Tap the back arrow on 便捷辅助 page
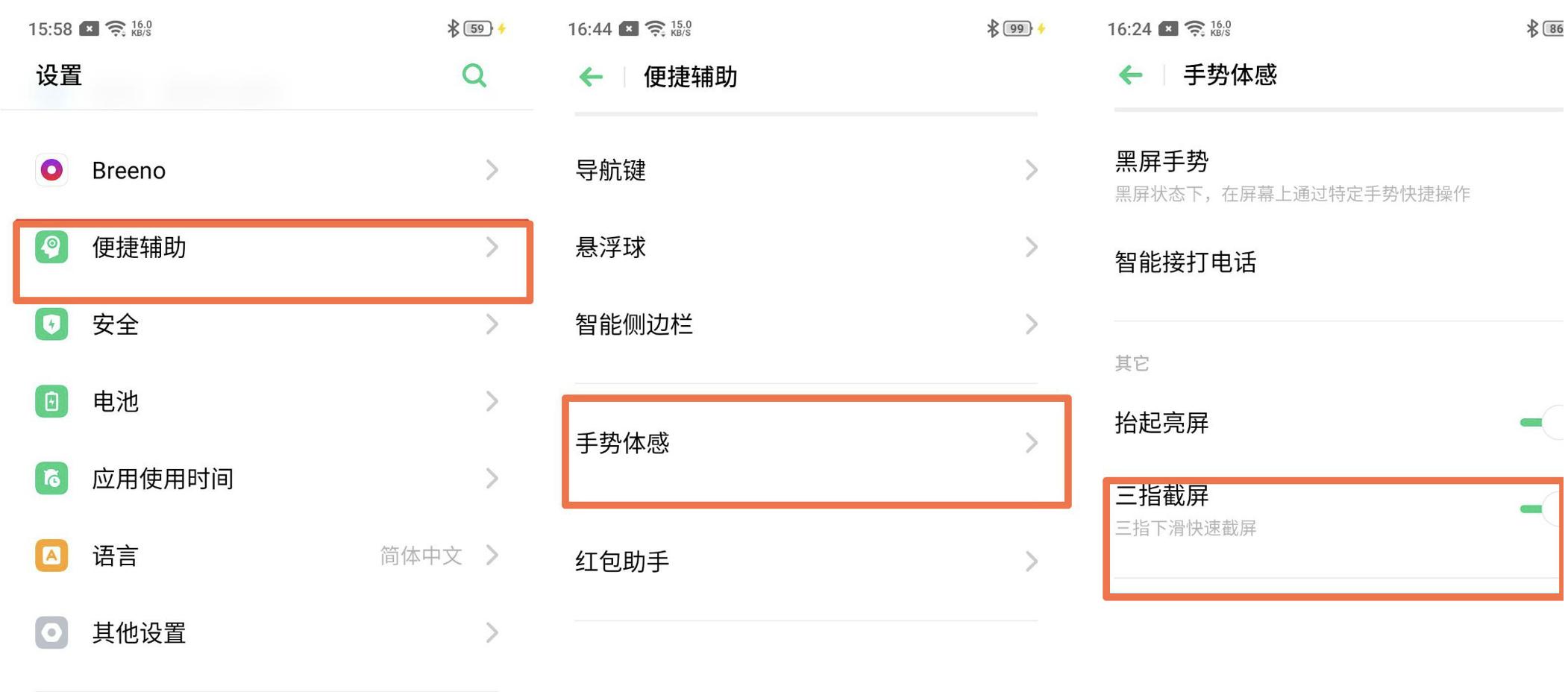 coord(590,75)
